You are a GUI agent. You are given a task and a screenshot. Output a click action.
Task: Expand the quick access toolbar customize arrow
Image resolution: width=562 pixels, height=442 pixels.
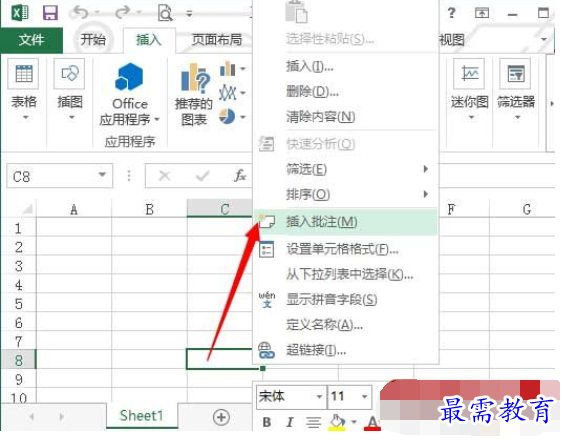click(x=189, y=14)
